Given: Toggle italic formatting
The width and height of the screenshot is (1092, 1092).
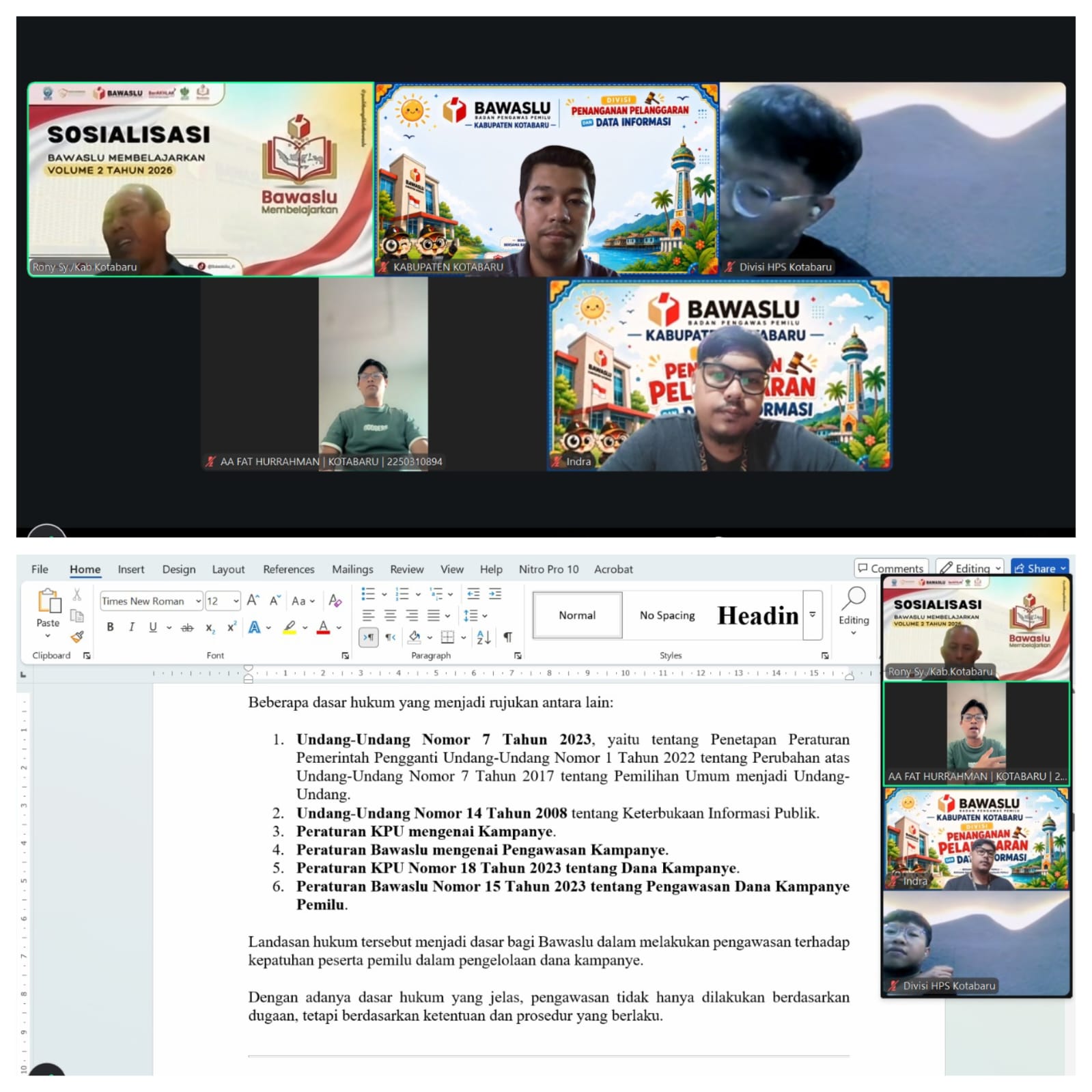Looking at the screenshot, I should (131, 627).
